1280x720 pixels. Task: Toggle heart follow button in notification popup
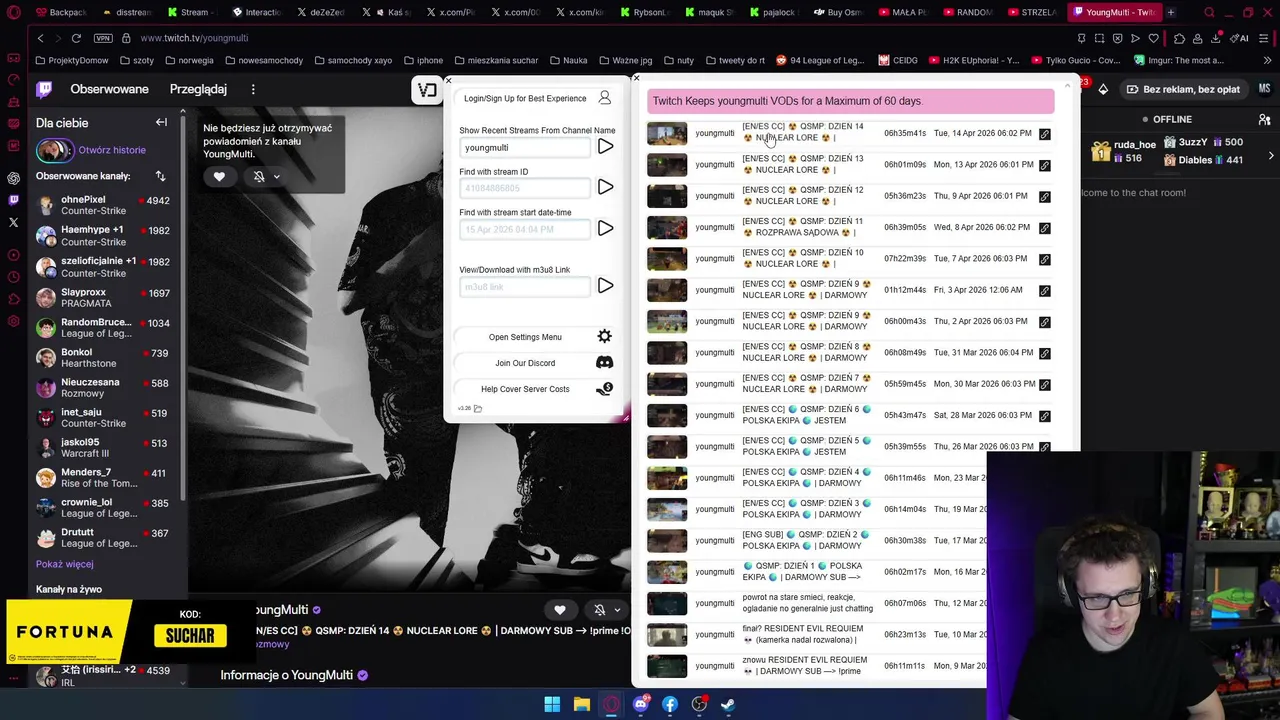(219, 177)
